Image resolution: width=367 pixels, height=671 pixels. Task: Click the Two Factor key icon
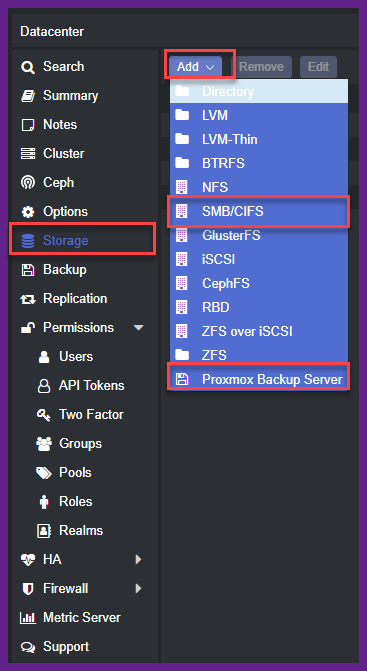44,415
